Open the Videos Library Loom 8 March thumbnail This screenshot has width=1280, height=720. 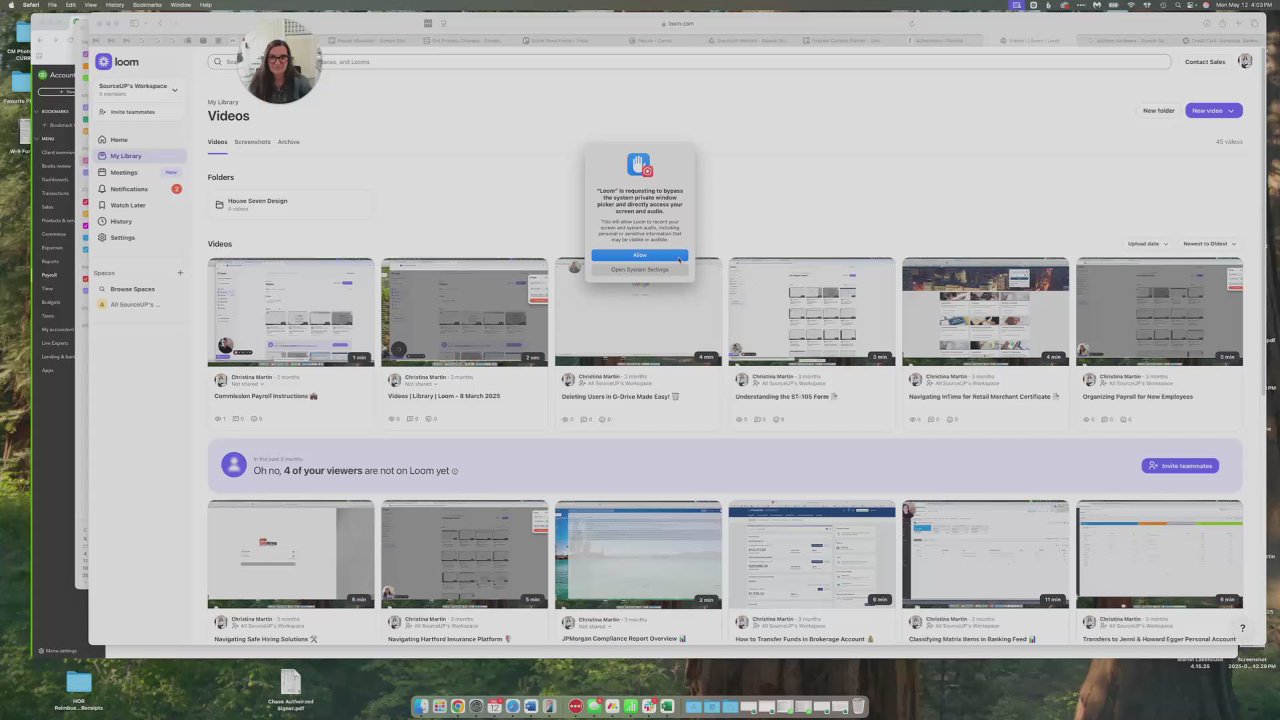coord(464,312)
